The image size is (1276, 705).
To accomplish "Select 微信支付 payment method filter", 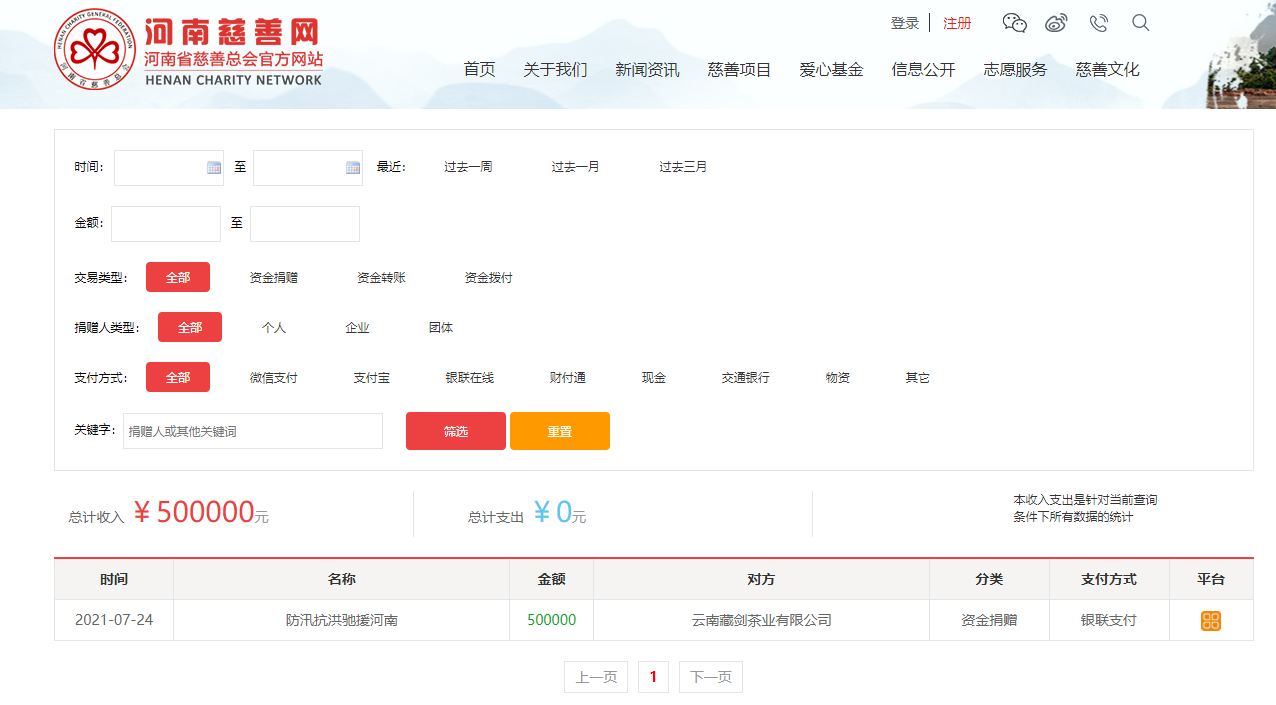I will coord(273,378).
